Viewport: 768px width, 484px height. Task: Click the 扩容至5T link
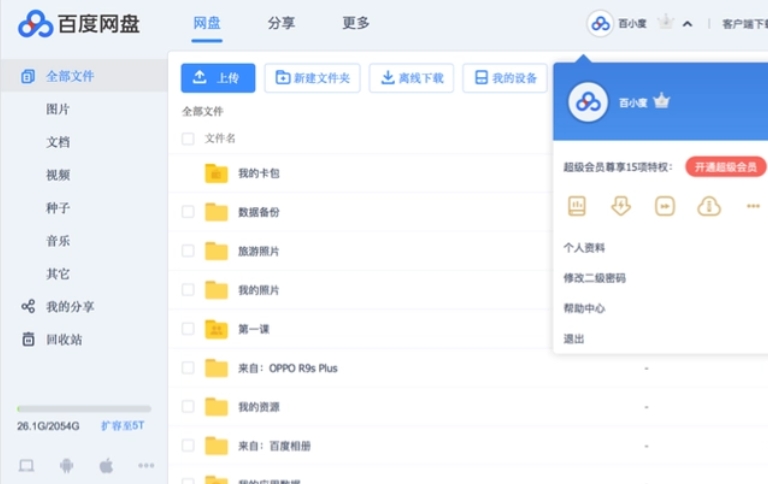coord(122,425)
